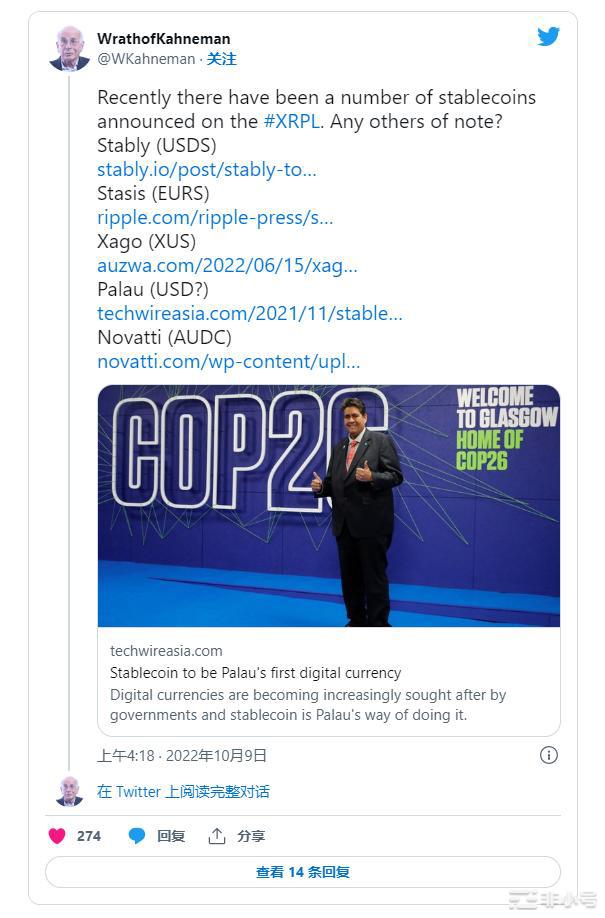Open the stably.io/post/stably-to… link
605x918 pixels.
click(x=206, y=169)
